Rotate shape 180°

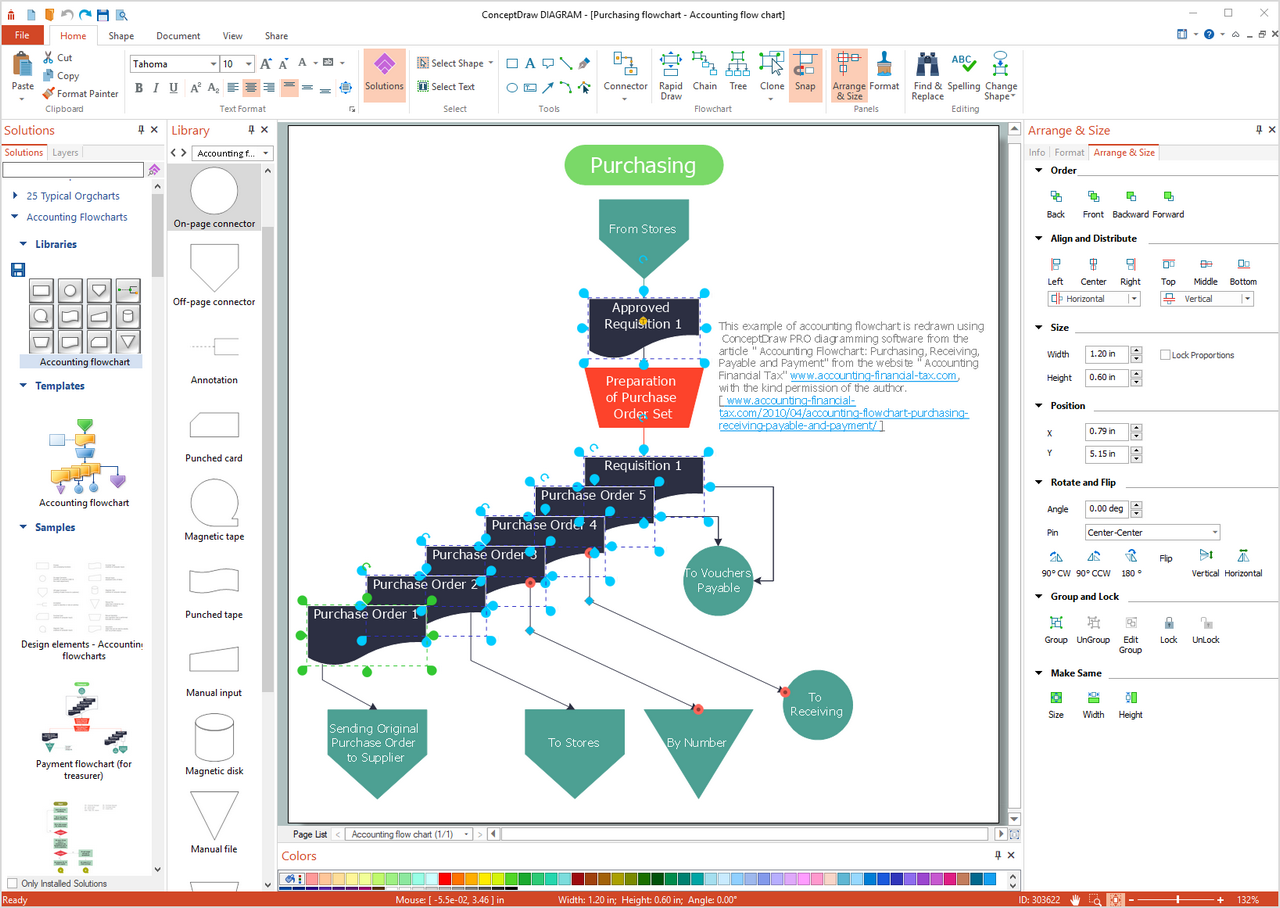pyautogui.click(x=1130, y=563)
